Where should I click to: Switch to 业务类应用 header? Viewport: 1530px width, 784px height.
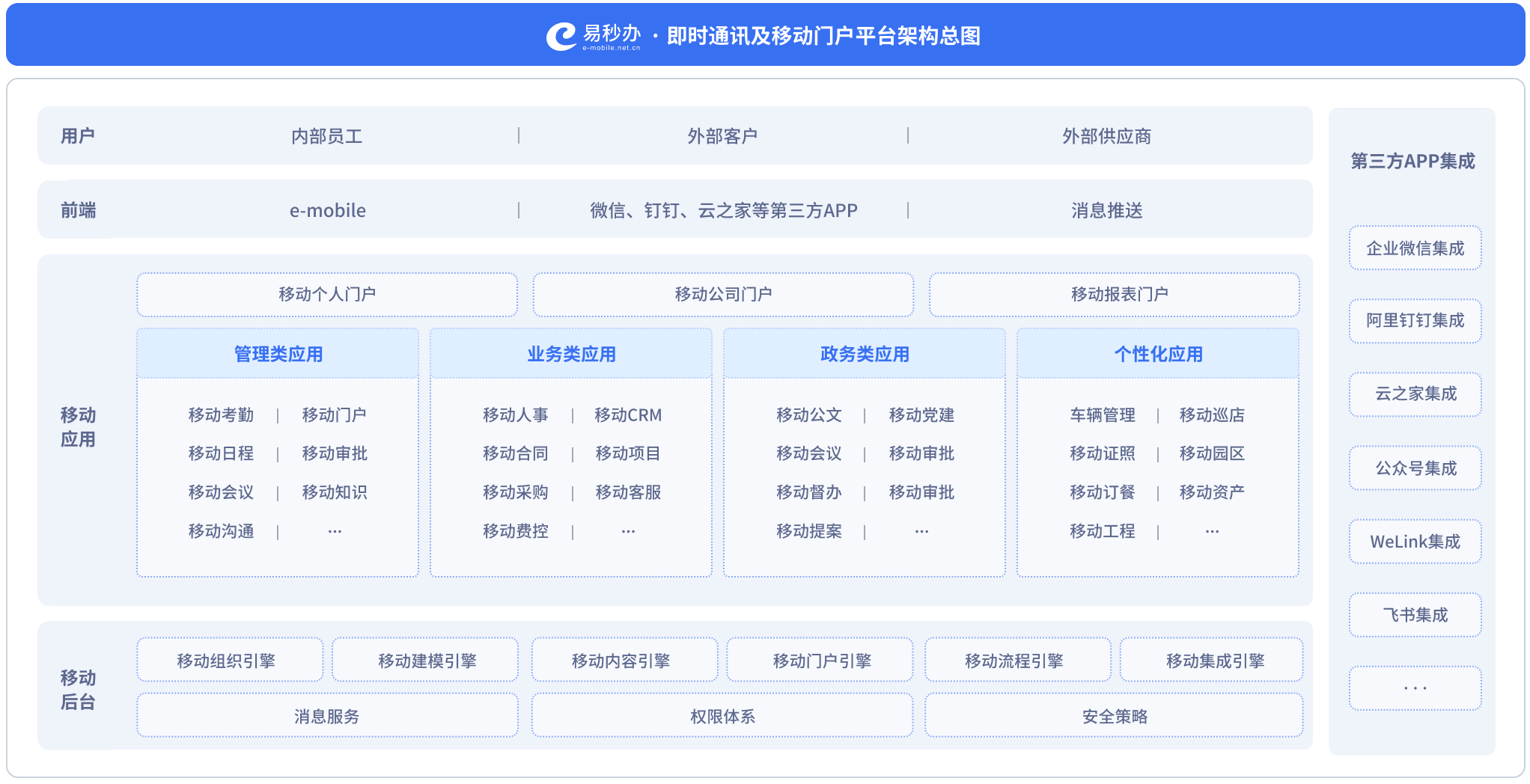(x=571, y=354)
